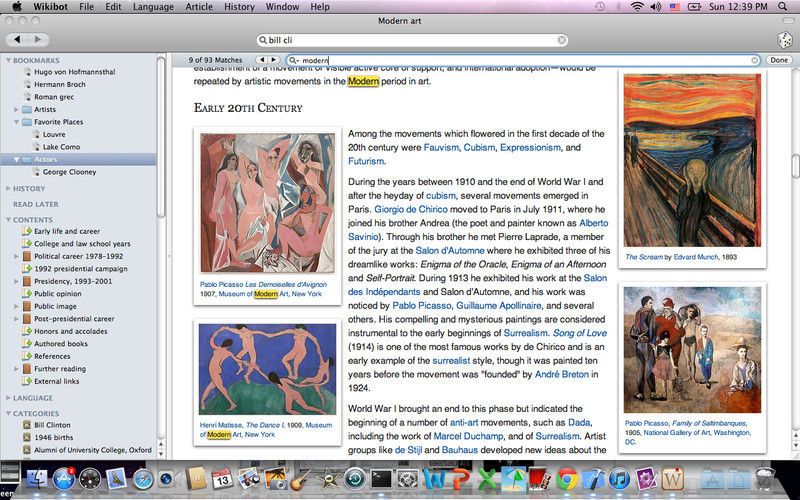Open the Marcel Duchamp link
Viewport: 800px width, 500px height.
click(468, 436)
